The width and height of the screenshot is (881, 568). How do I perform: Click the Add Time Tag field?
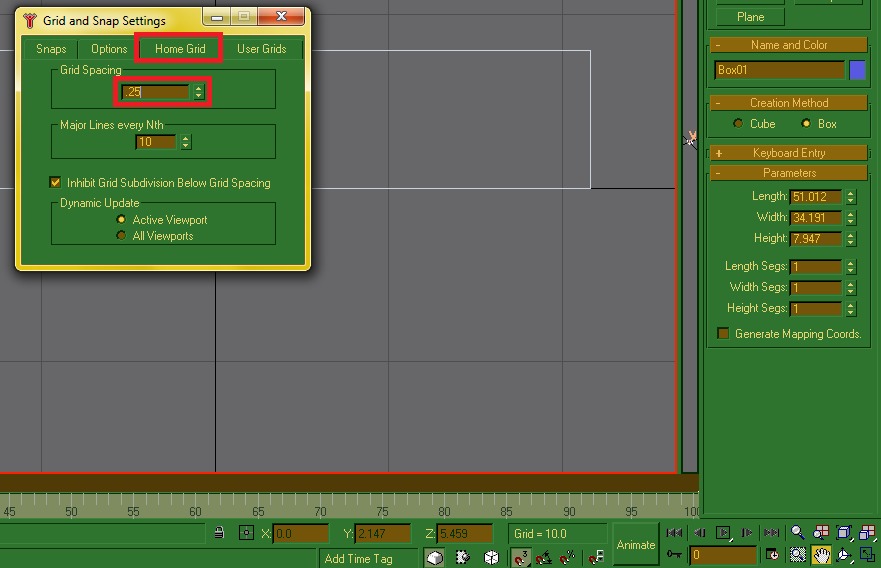point(369,558)
